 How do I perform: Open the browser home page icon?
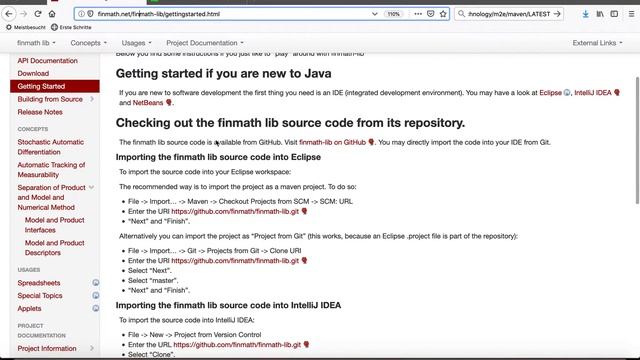pyautogui.click(x=52, y=14)
